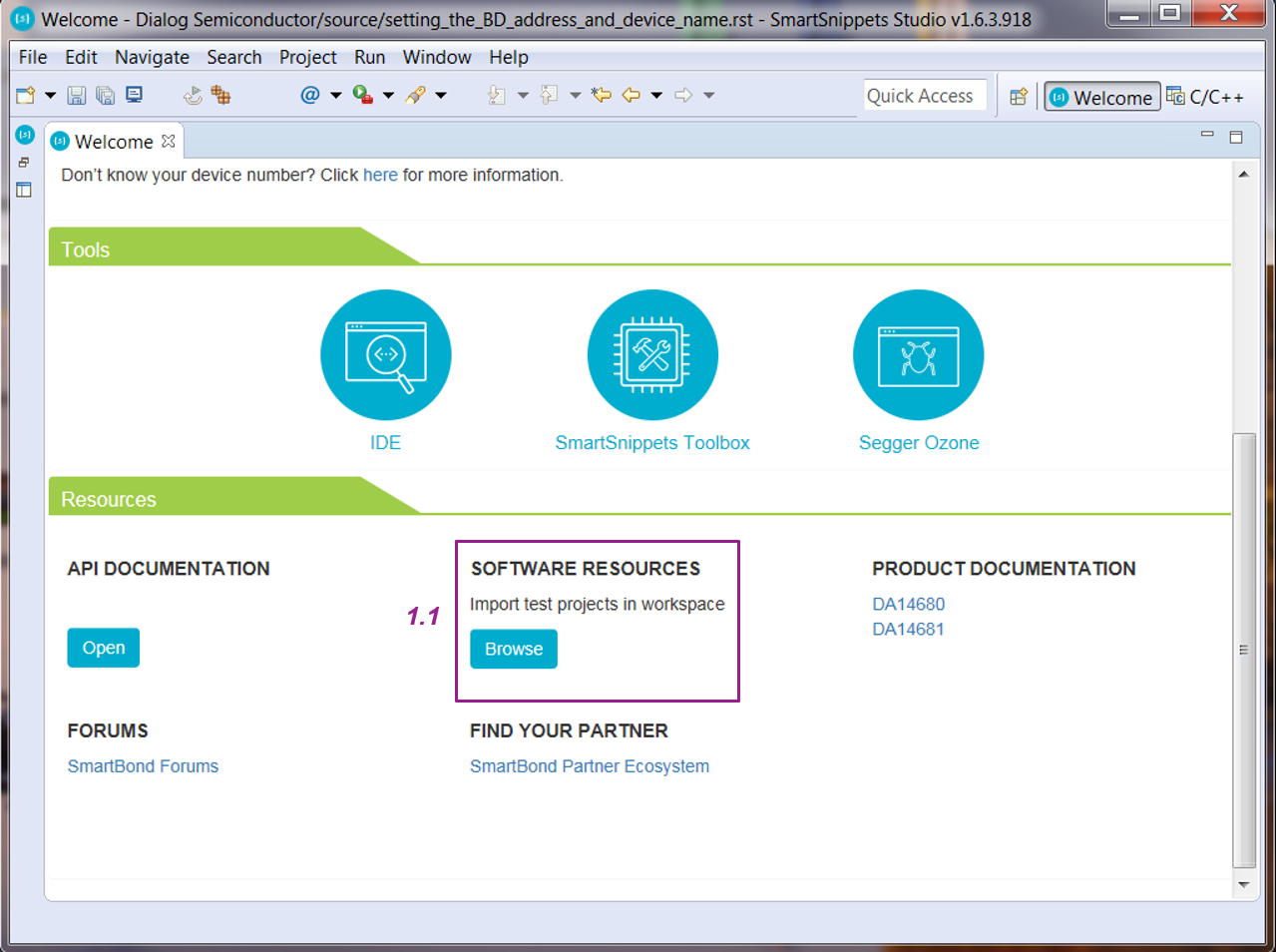
Task: Click the Welcome page scrollbar thumb
Action: (x=1243, y=650)
